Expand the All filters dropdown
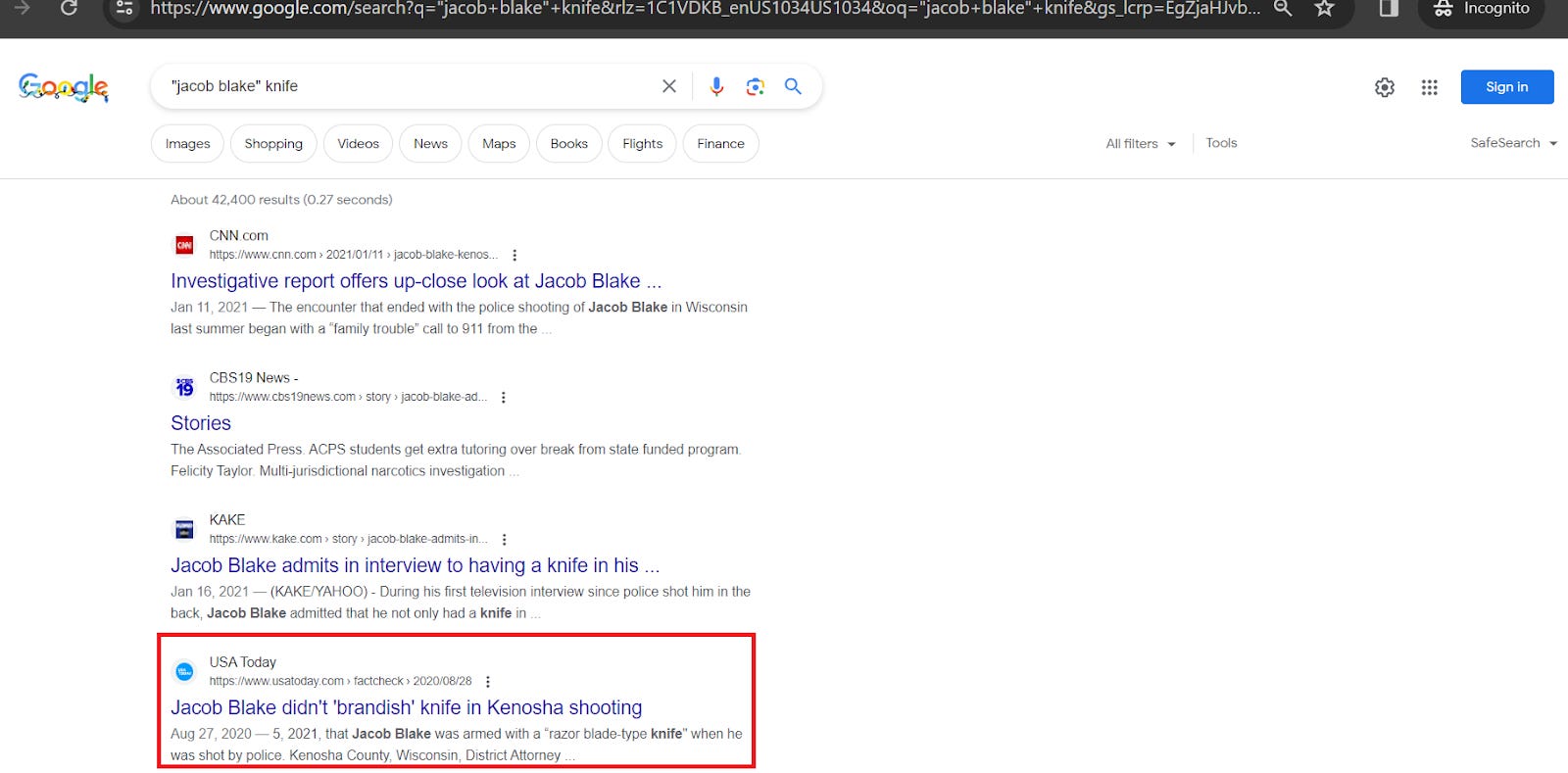1568x773 pixels. coord(1141,143)
